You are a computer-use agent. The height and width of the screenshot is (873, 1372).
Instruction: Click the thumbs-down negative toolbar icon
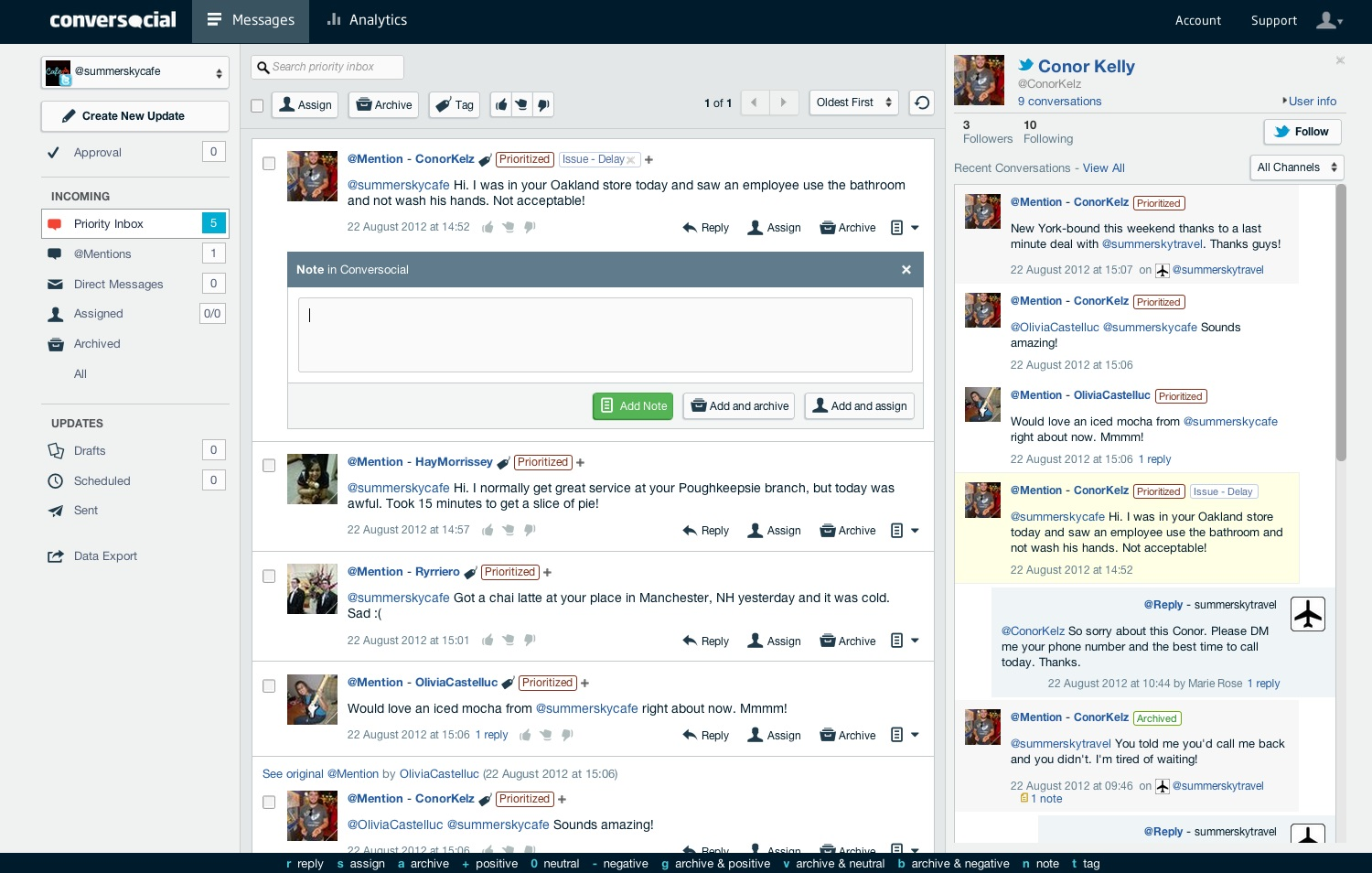pyautogui.click(x=542, y=104)
